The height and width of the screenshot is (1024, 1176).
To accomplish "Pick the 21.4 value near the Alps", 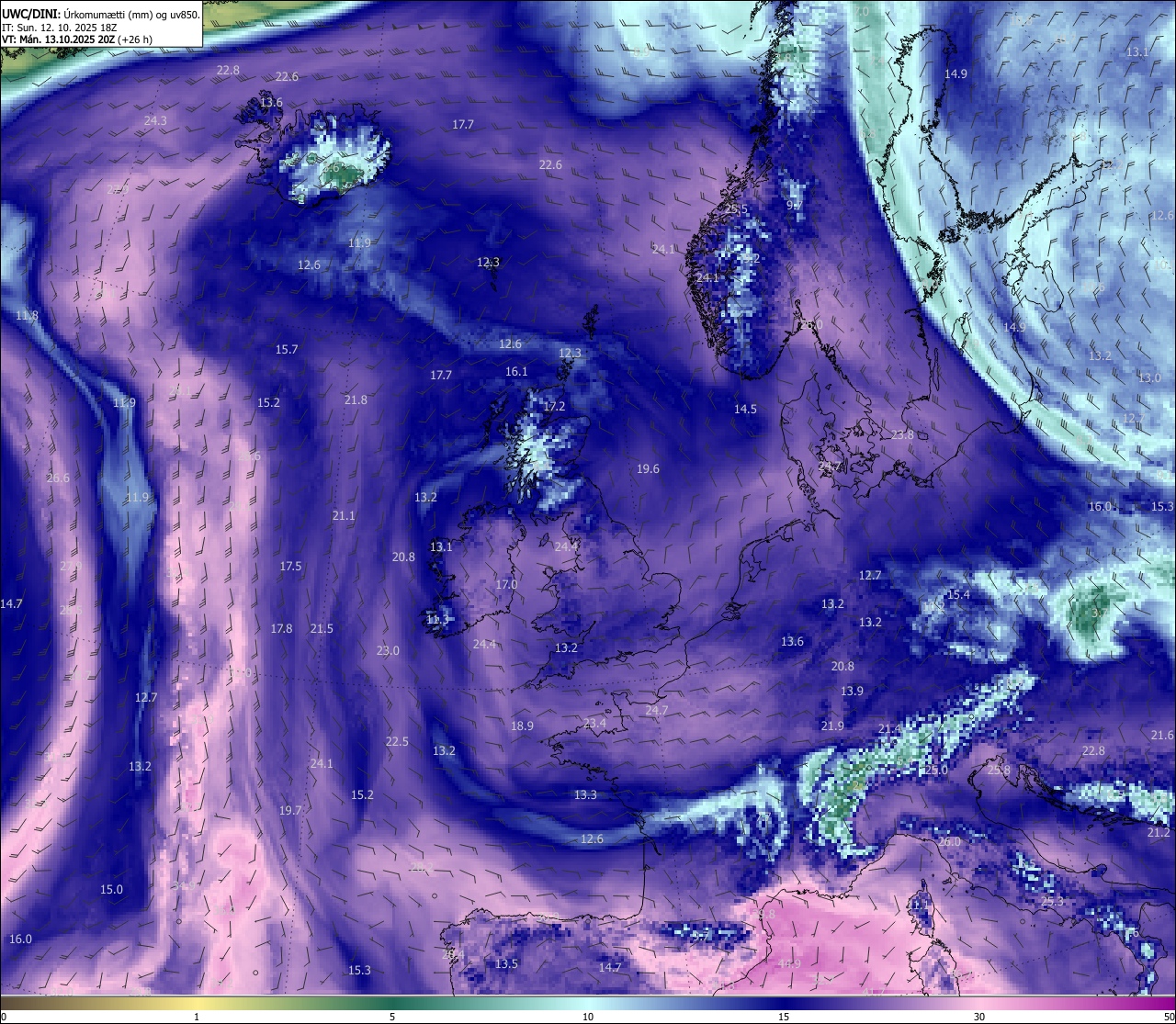I will (x=889, y=728).
